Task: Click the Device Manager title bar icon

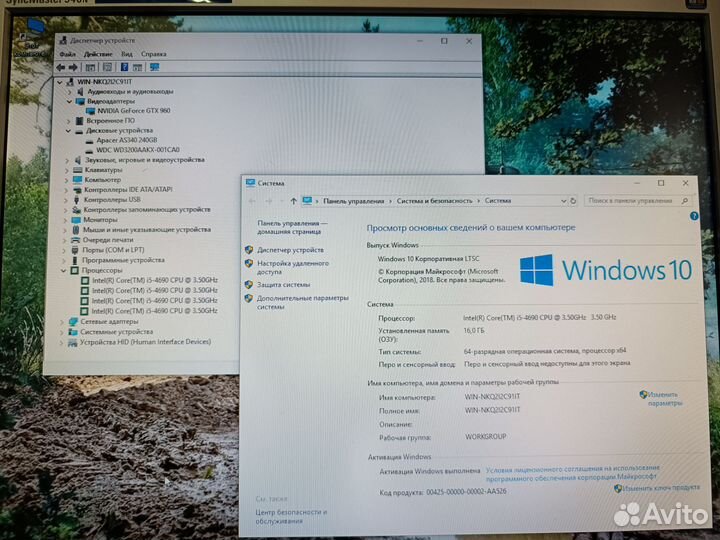Action: [63, 40]
